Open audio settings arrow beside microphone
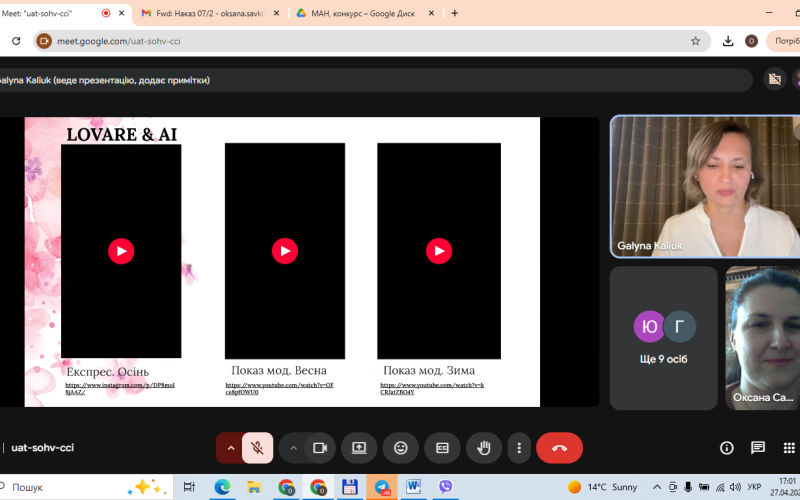The image size is (800, 500). pyautogui.click(x=231, y=448)
